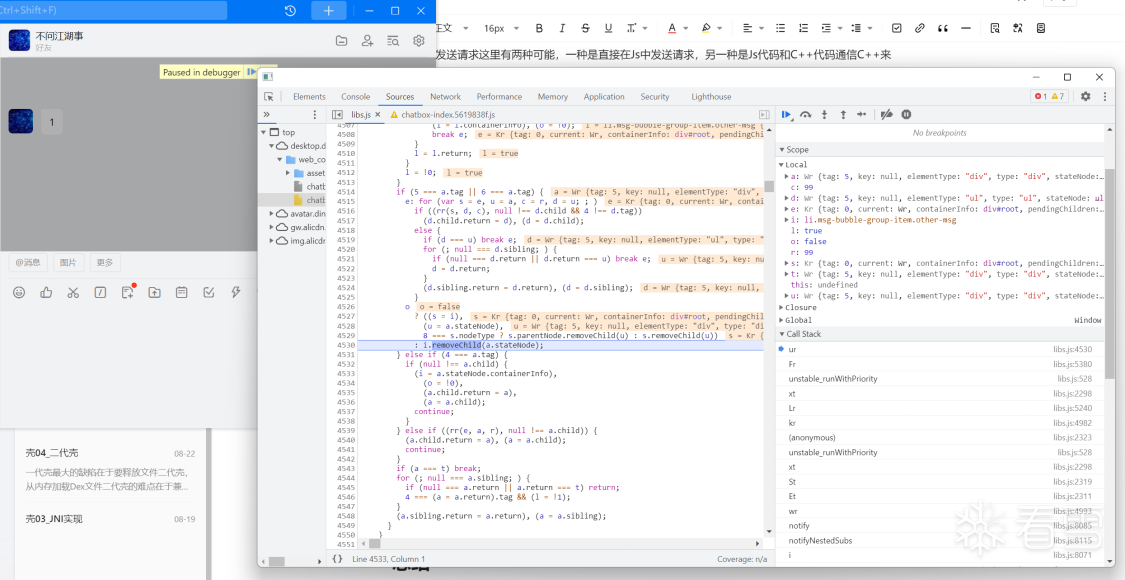Open the DevTools inspect element picker
The width and height of the screenshot is (1125, 580).
pos(269,97)
